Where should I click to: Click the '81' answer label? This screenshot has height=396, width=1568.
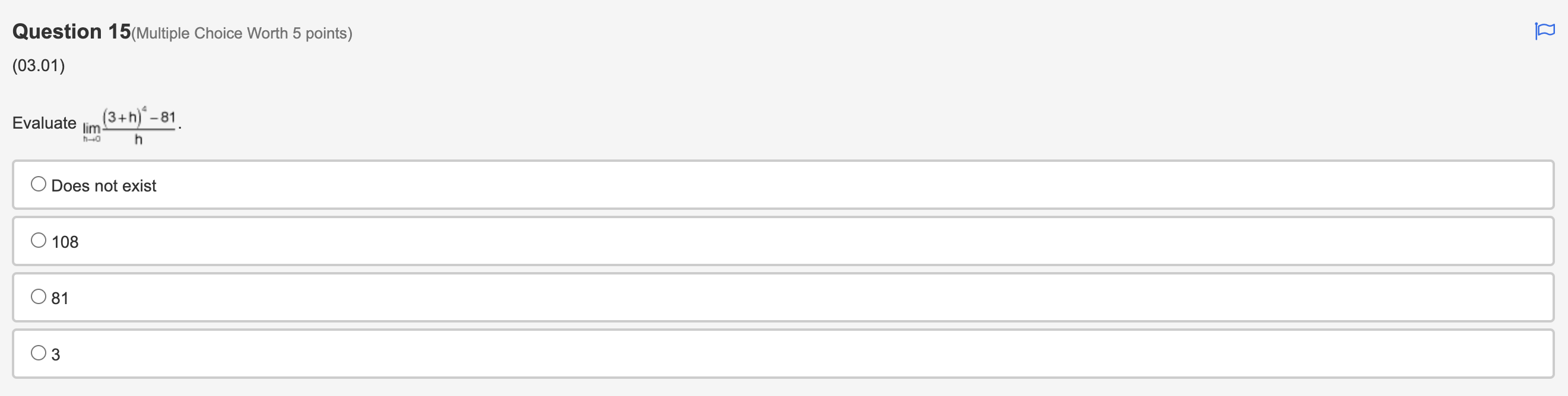pos(61,298)
